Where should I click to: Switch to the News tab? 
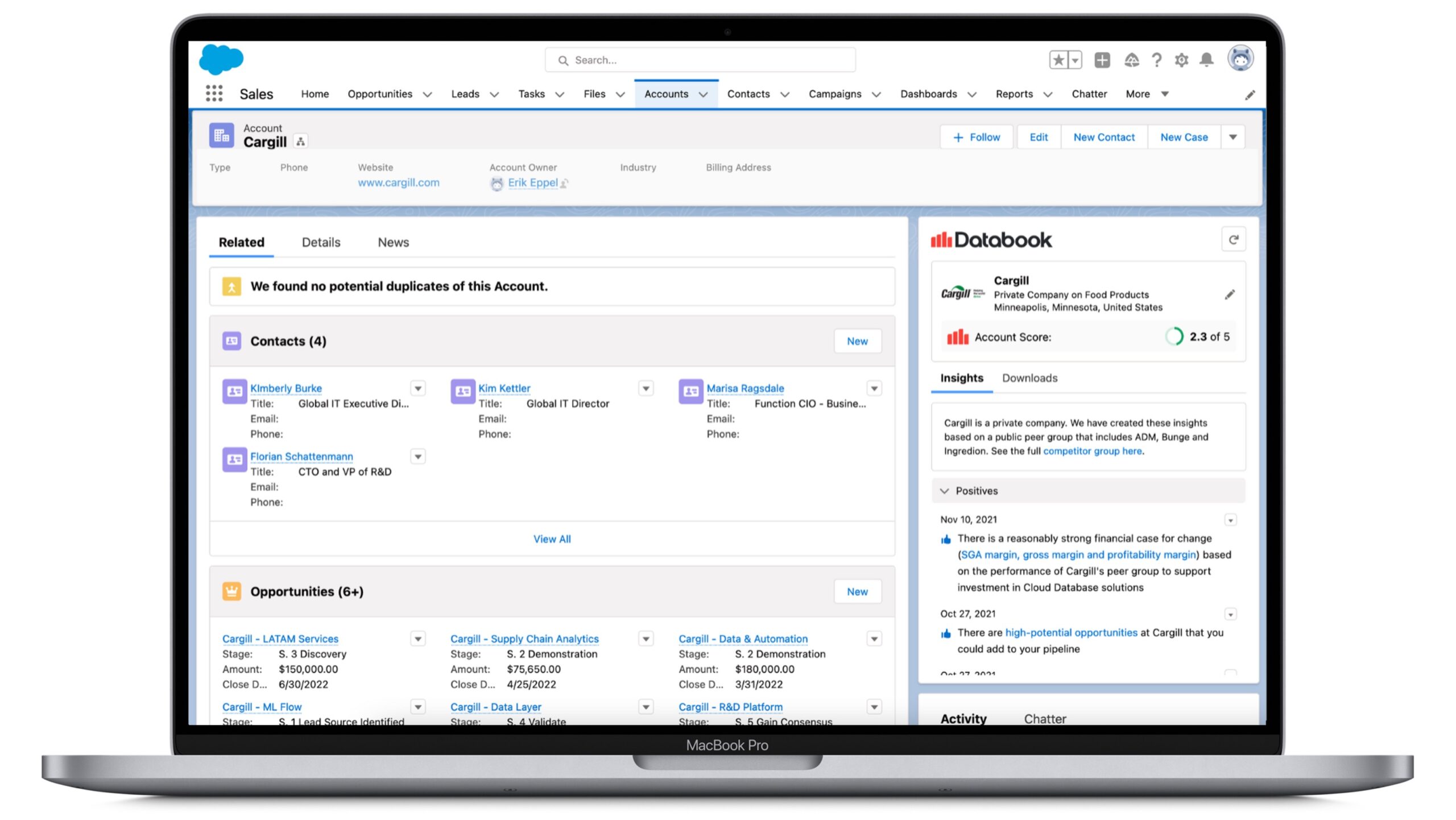click(393, 242)
